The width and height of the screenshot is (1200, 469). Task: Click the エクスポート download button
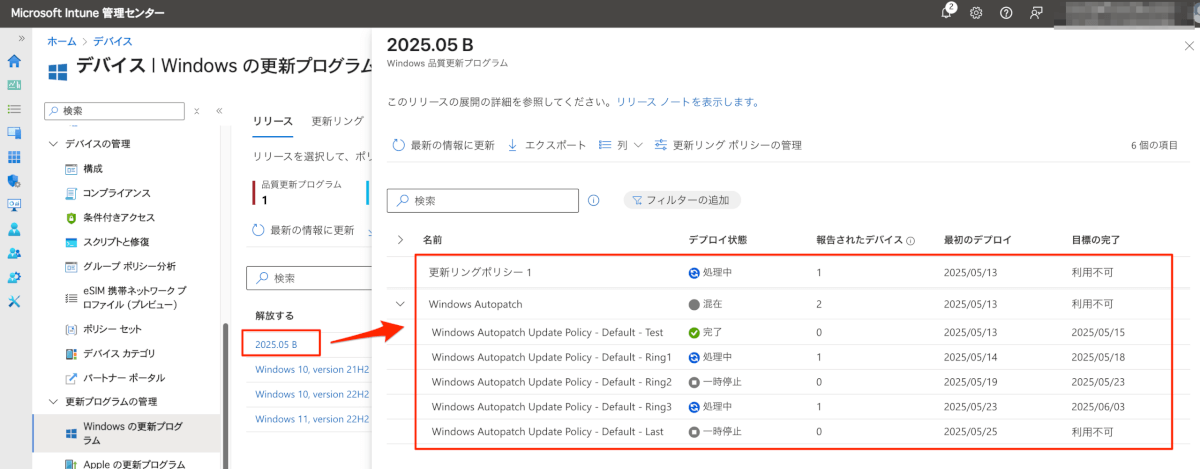547,145
